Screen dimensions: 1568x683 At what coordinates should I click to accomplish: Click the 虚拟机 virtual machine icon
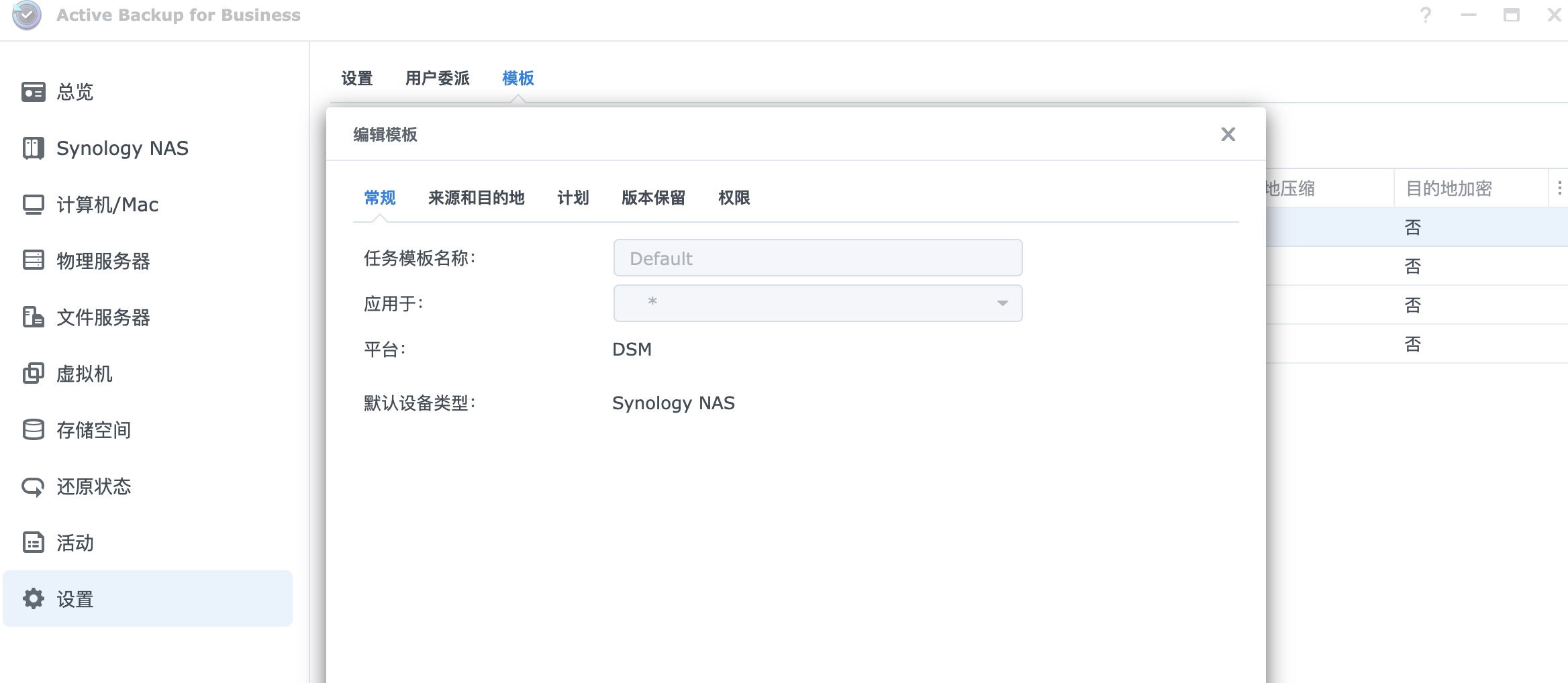click(34, 373)
